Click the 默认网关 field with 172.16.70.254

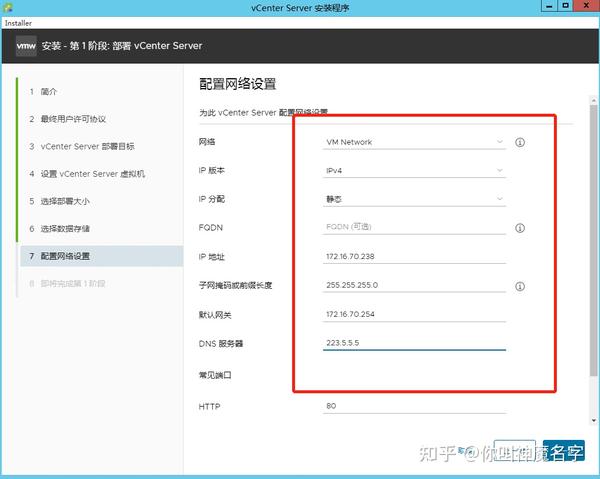[414, 314]
